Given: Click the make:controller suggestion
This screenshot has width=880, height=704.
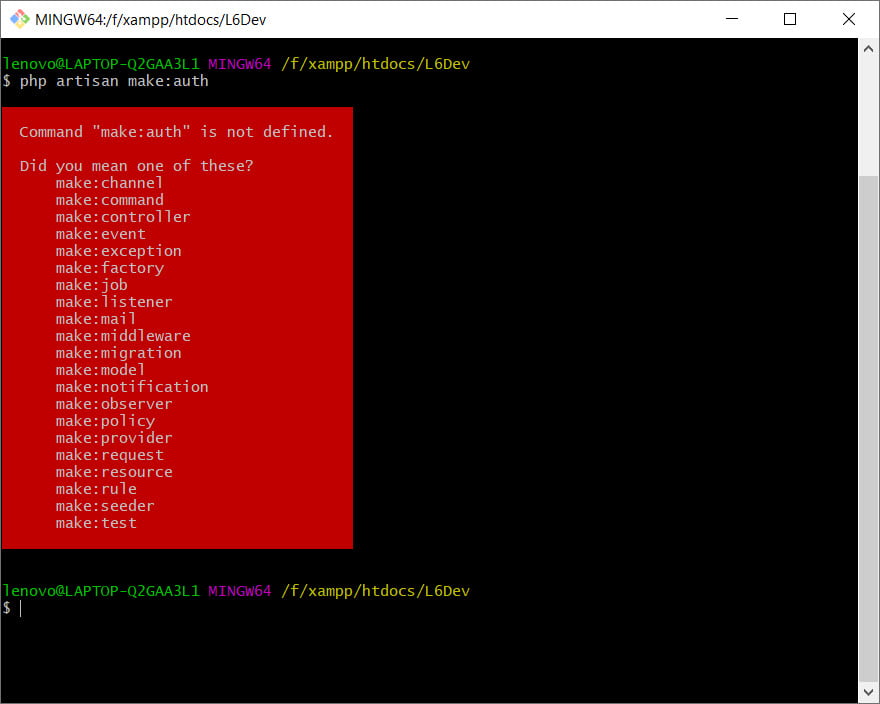Looking at the screenshot, I should point(123,217).
